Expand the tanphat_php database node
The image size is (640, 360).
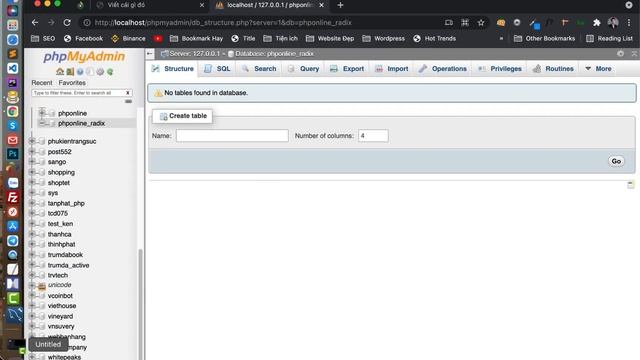(x=32, y=203)
